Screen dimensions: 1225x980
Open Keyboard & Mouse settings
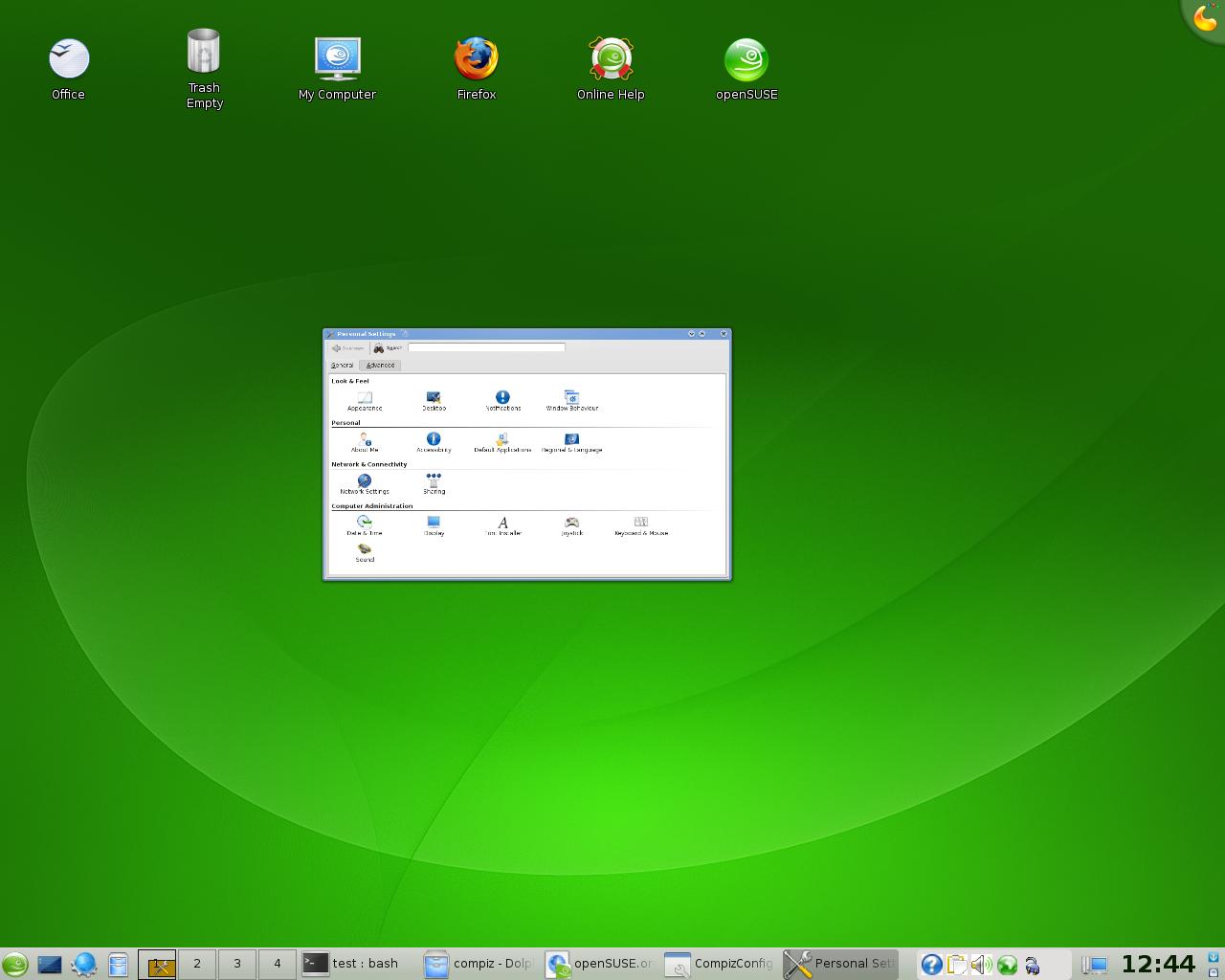[641, 525]
